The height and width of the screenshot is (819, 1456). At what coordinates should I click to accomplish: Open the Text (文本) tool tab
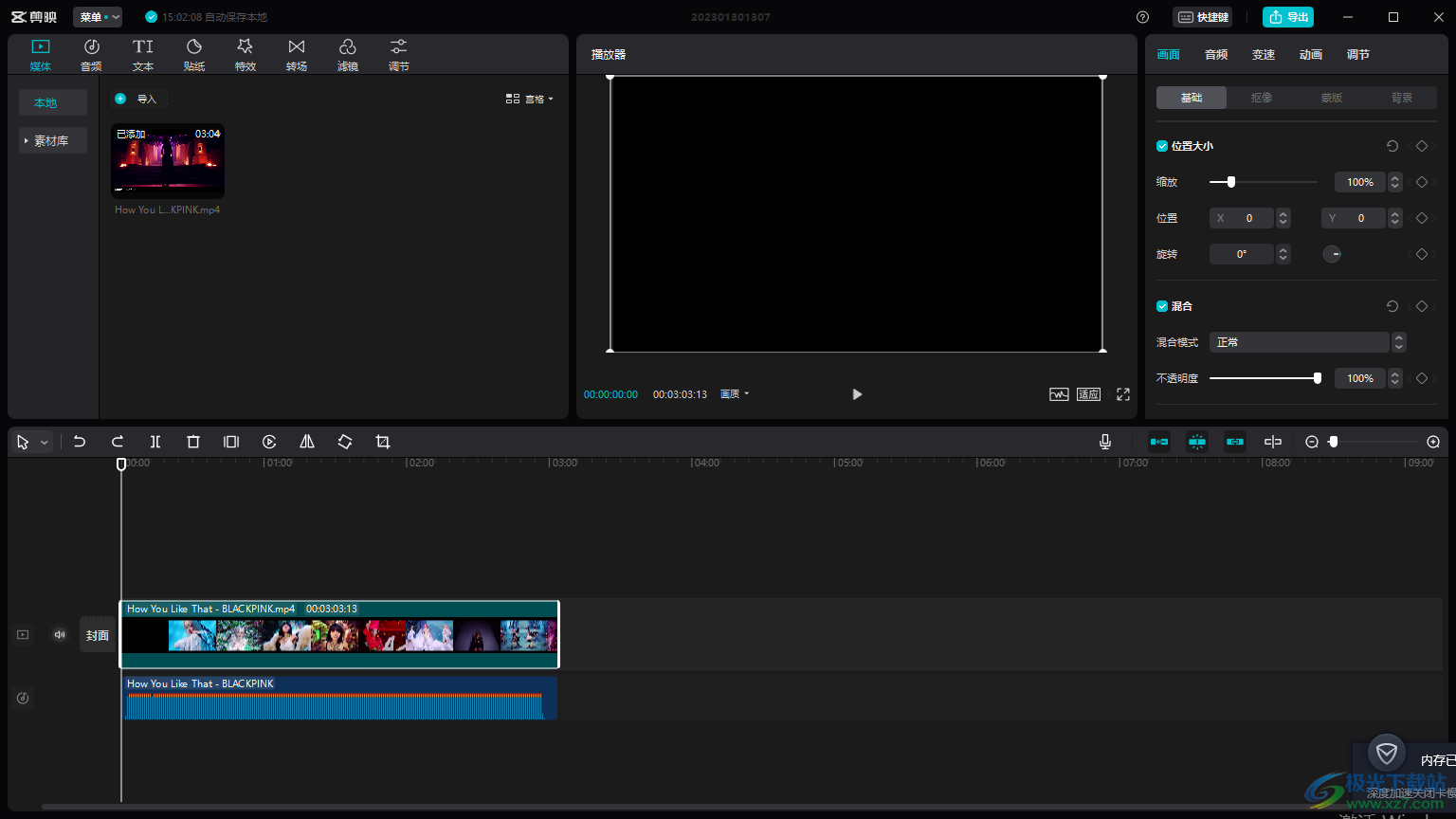[x=143, y=55]
